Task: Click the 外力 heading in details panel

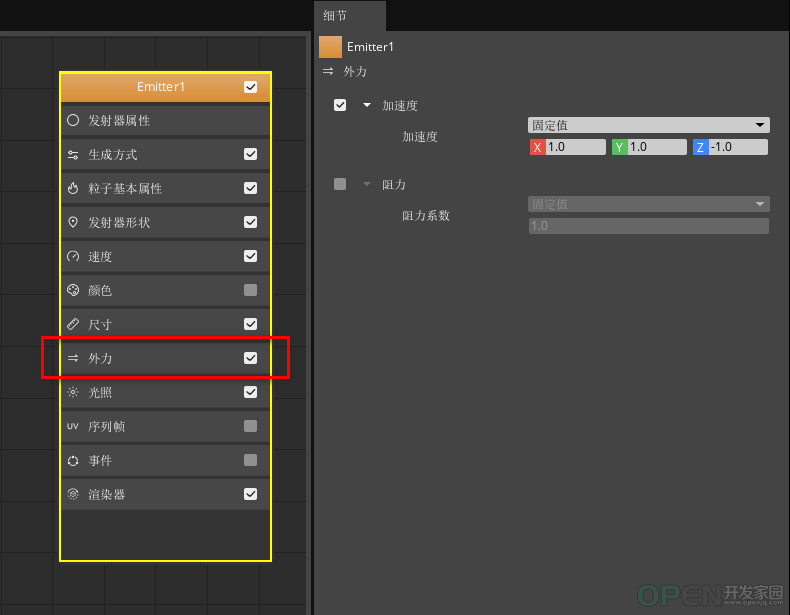Action: click(x=355, y=72)
